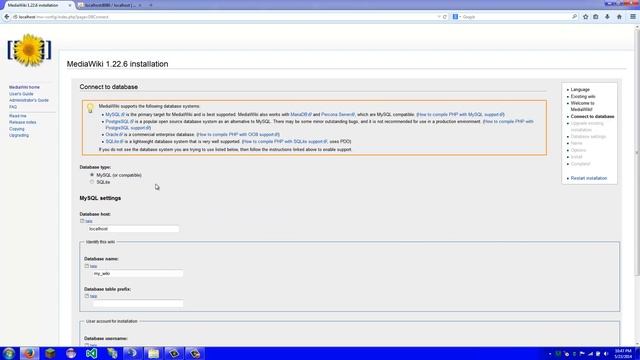
Task: Open the Read me link
Action: coord(18,116)
